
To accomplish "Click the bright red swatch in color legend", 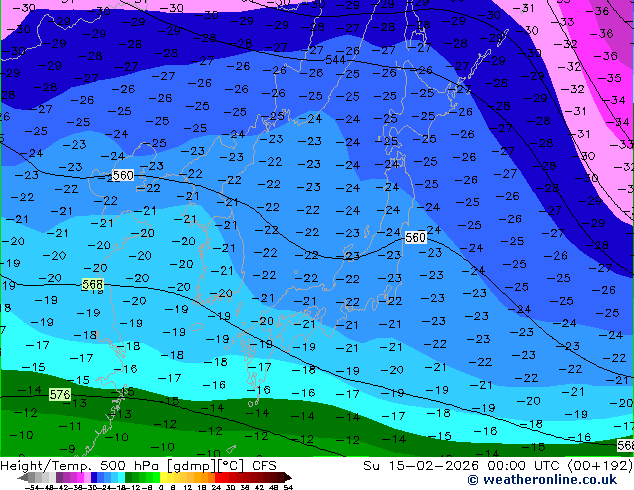I will [218, 477].
